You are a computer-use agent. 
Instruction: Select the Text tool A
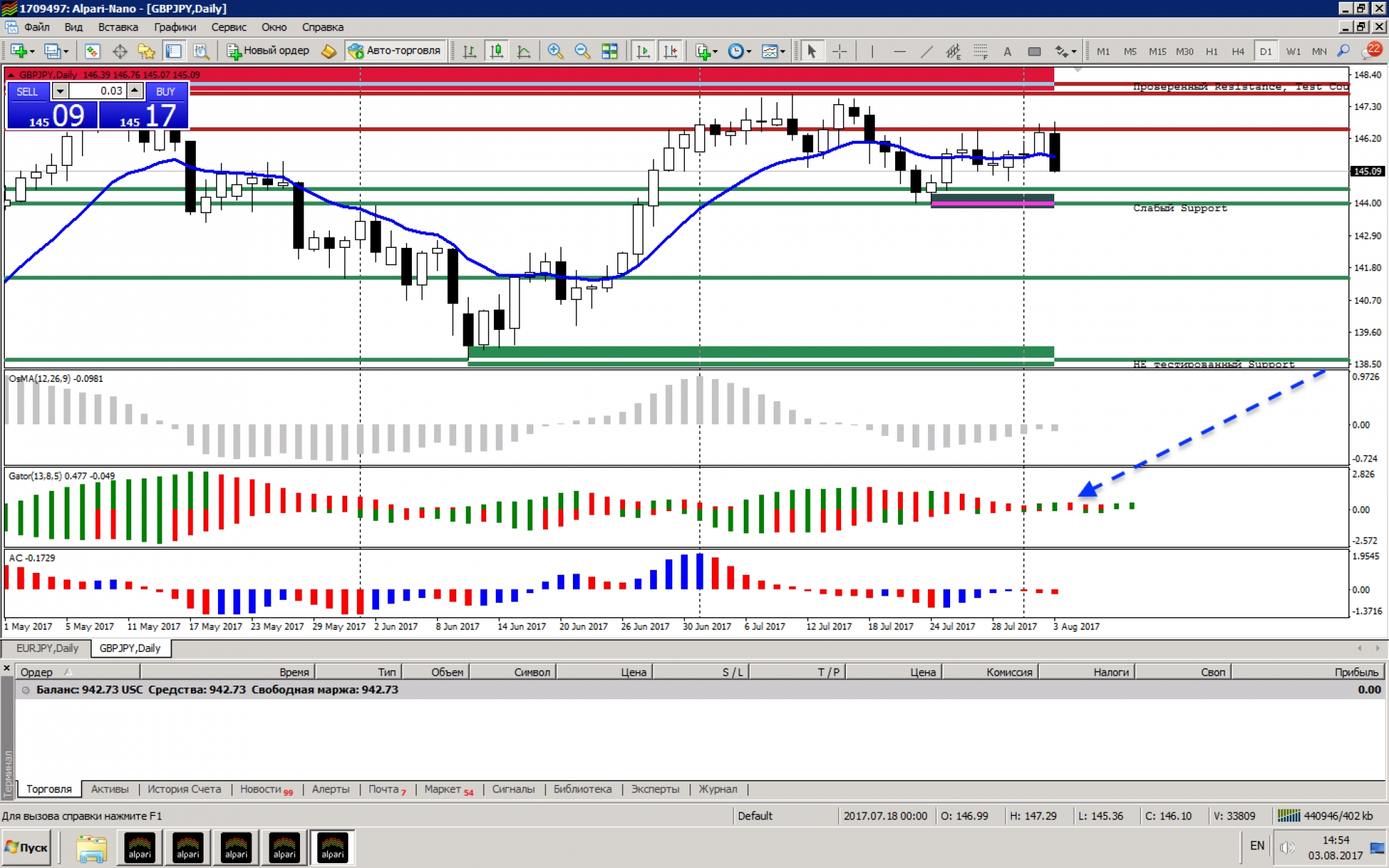pyautogui.click(x=1007, y=51)
